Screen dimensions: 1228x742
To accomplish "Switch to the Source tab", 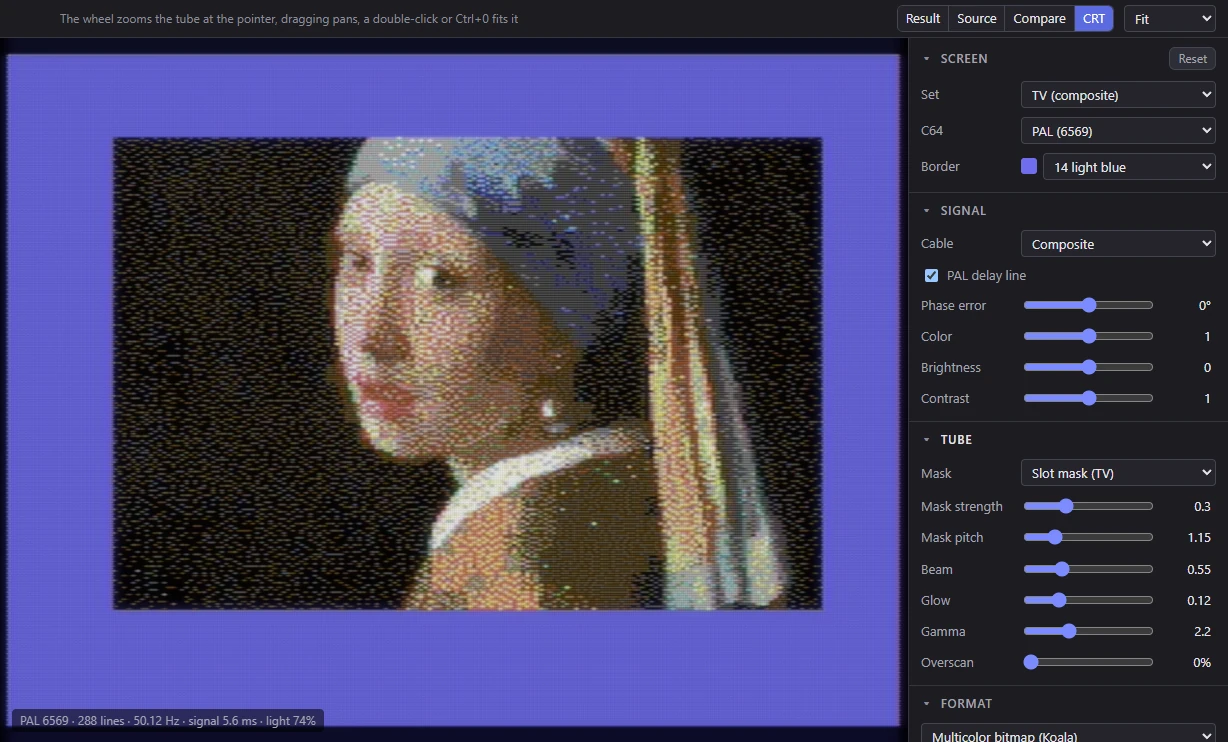I will tap(976, 18).
